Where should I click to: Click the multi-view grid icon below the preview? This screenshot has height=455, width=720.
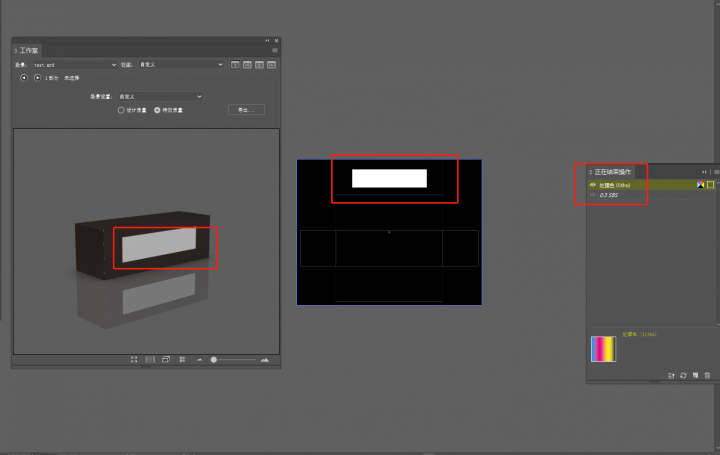click(181, 359)
